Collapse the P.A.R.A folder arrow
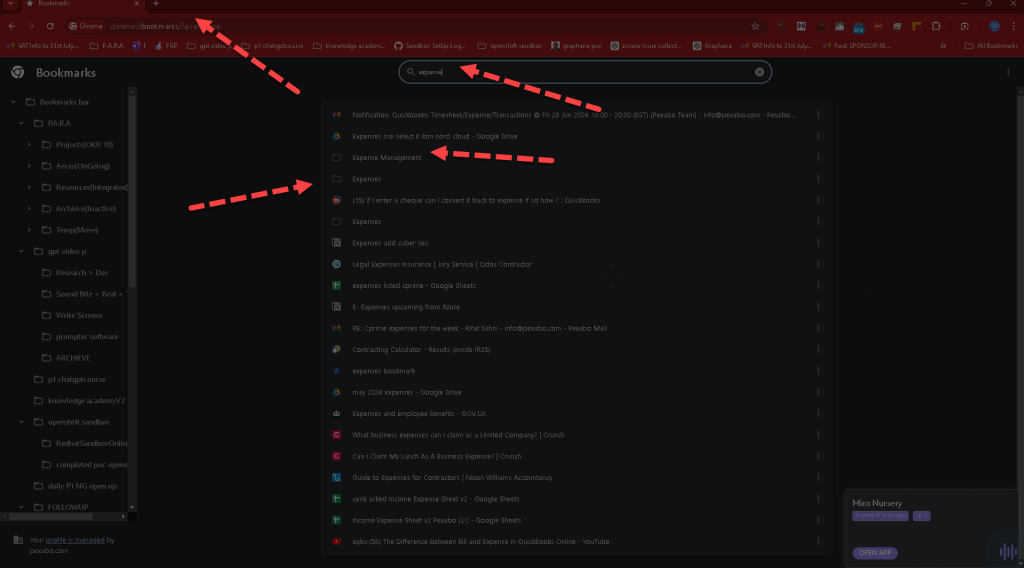Viewport: 1024px width, 568px height. [21, 123]
